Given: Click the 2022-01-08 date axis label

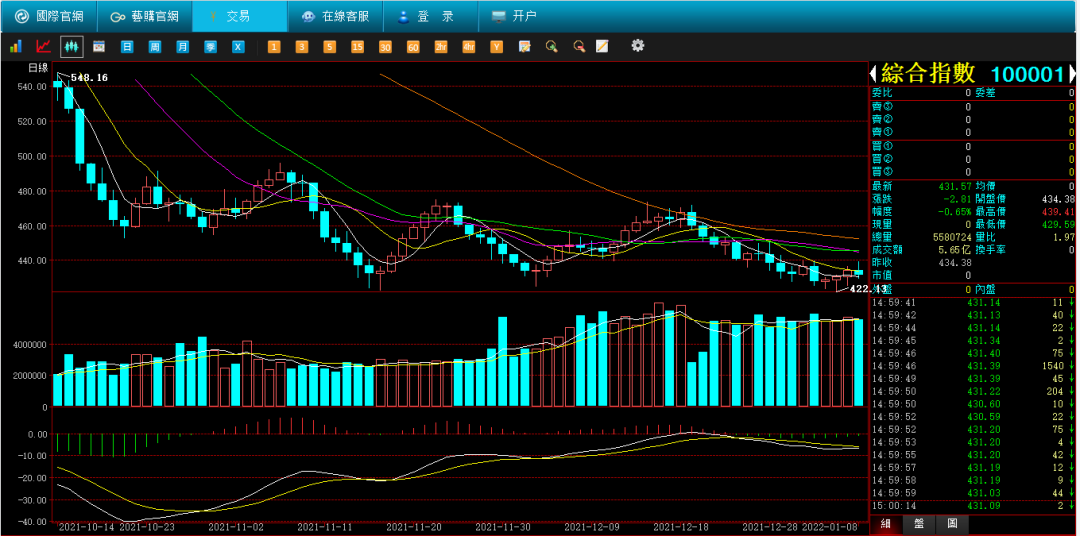Looking at the screenshot, I should point(829,526).
